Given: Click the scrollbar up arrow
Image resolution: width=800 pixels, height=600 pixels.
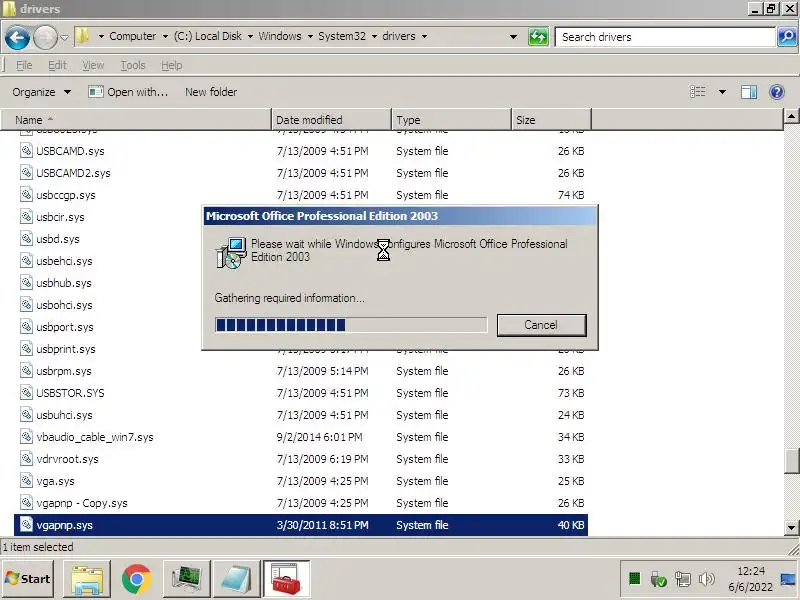Looking at the screenshot, I should 791,116.
